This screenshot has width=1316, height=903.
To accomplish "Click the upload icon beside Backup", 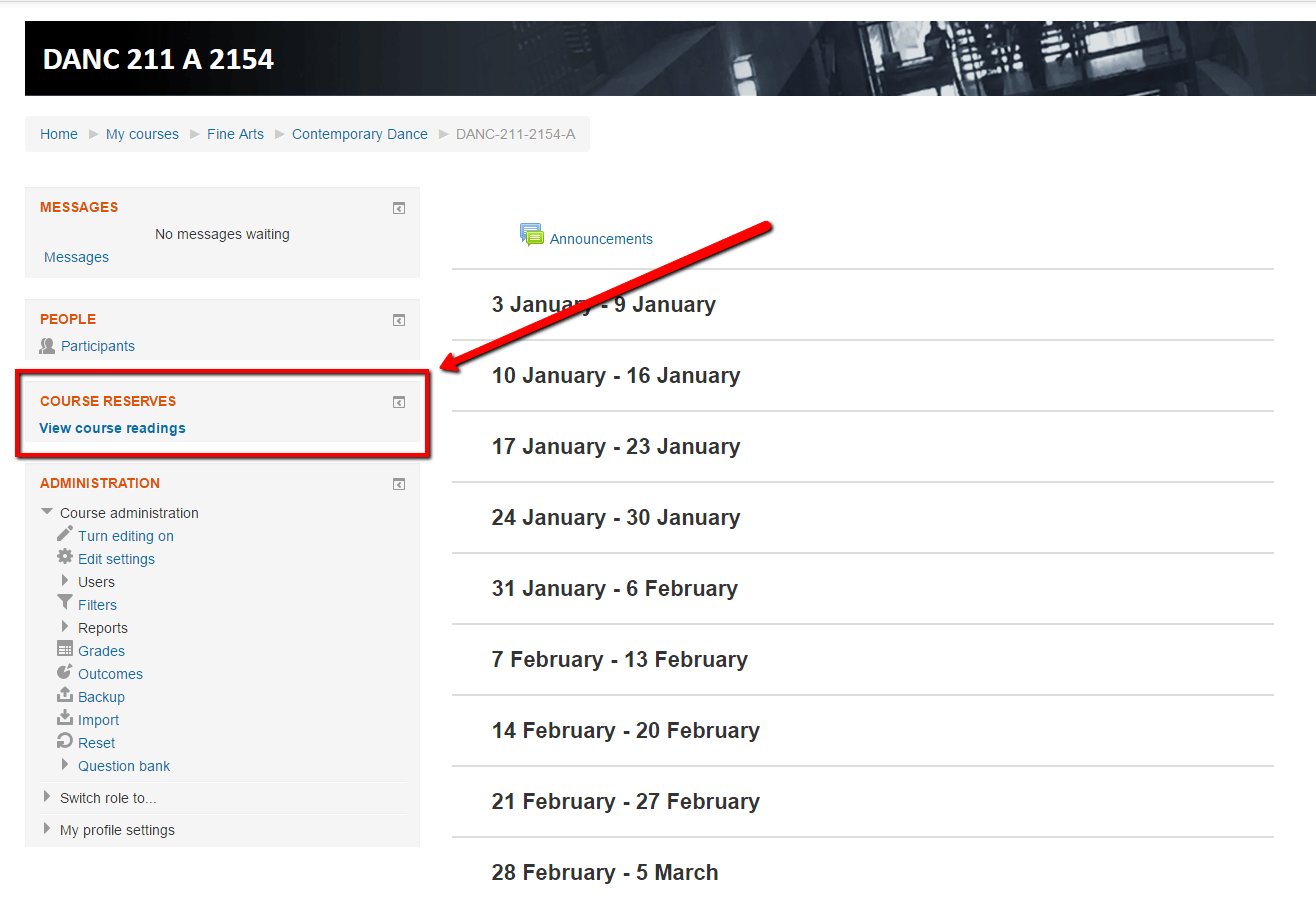I will click(65, 695).
